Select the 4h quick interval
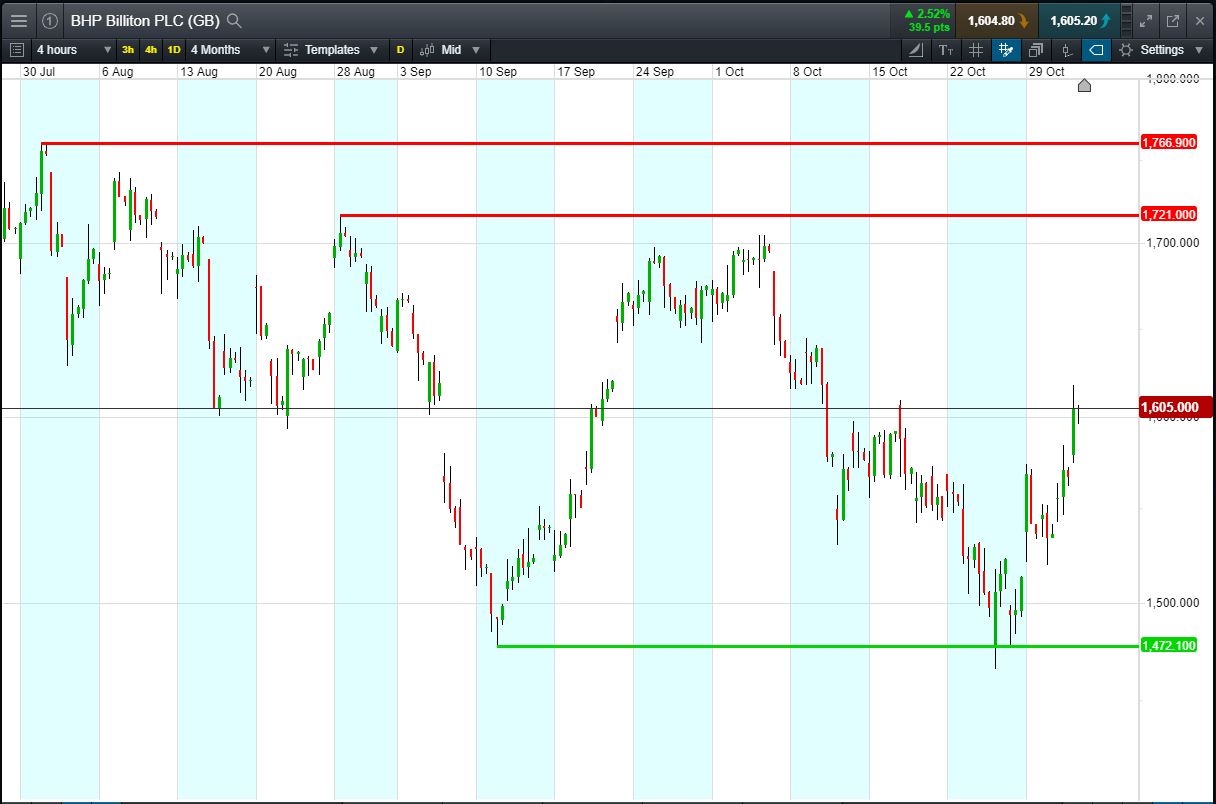The image size is (1216, 804). point(151,49)
